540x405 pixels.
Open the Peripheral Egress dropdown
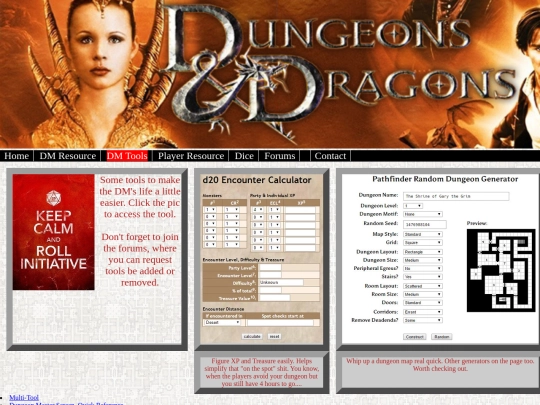(423, 268)
